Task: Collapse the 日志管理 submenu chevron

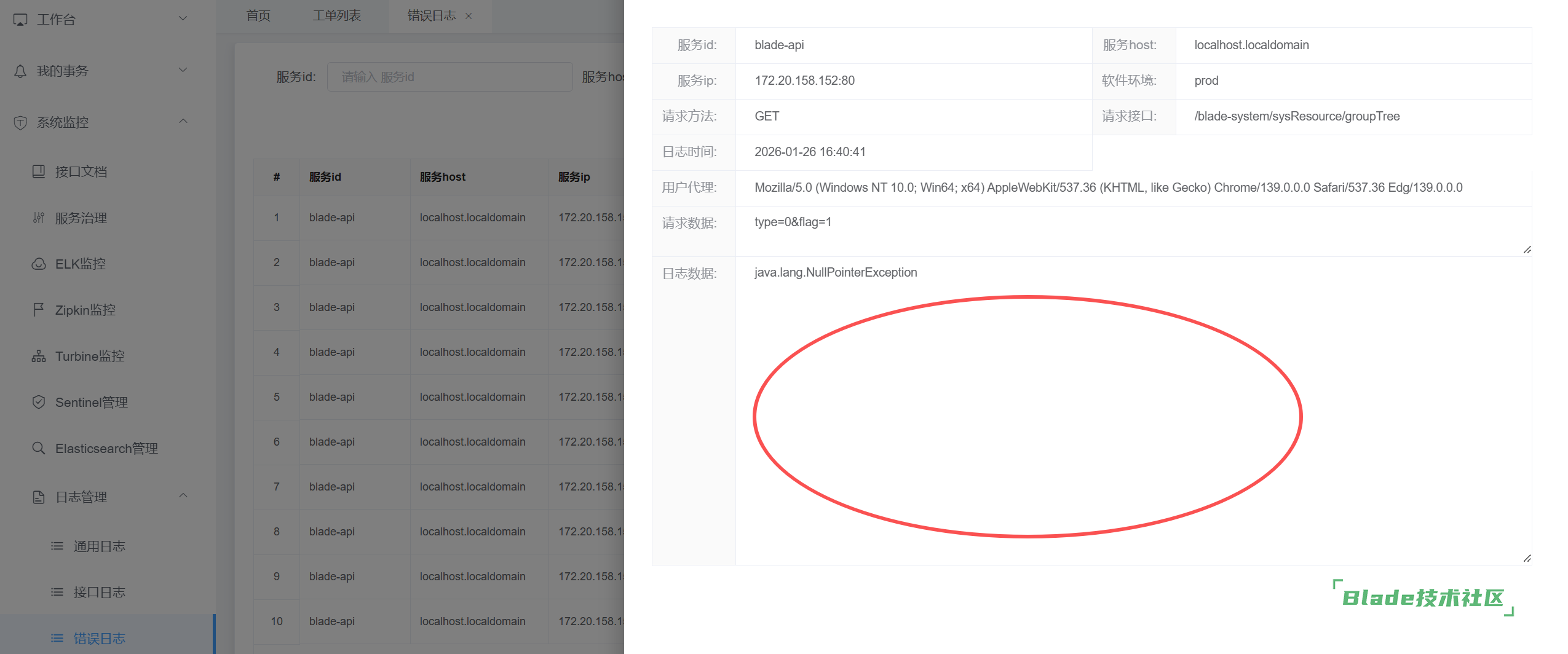Action: pos(183,495)
